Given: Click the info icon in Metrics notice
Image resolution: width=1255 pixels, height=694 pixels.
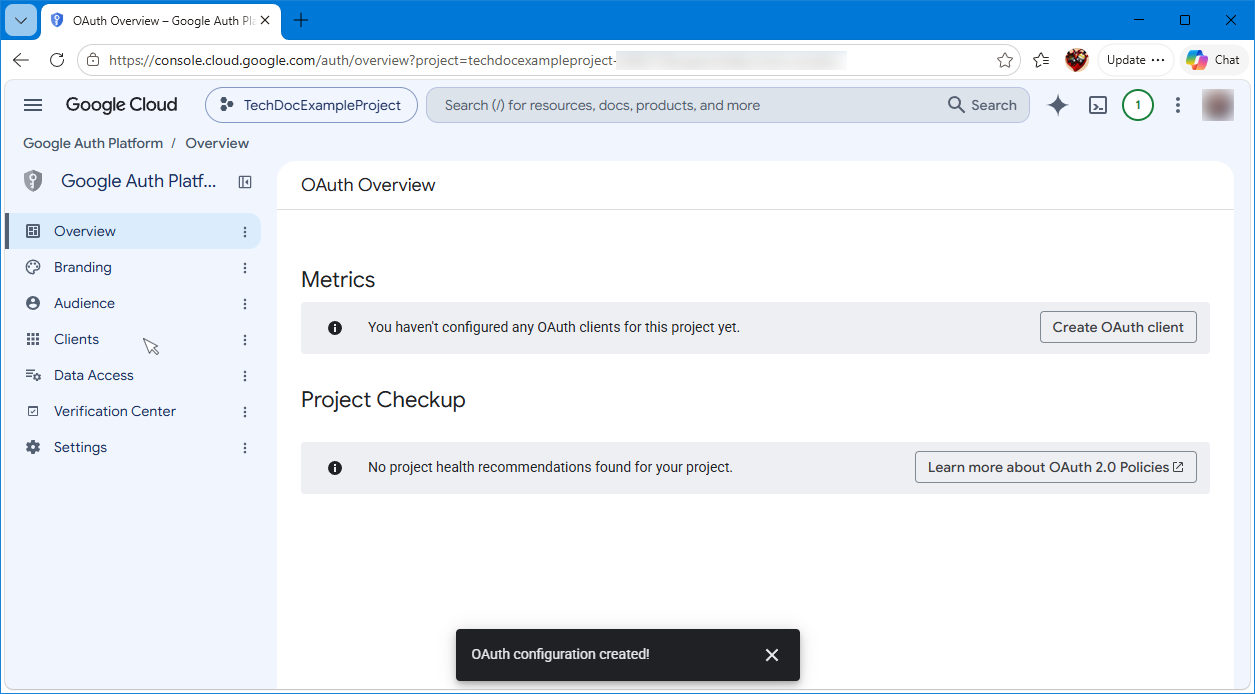Looking at the screenshot, I should coord(335,327).
